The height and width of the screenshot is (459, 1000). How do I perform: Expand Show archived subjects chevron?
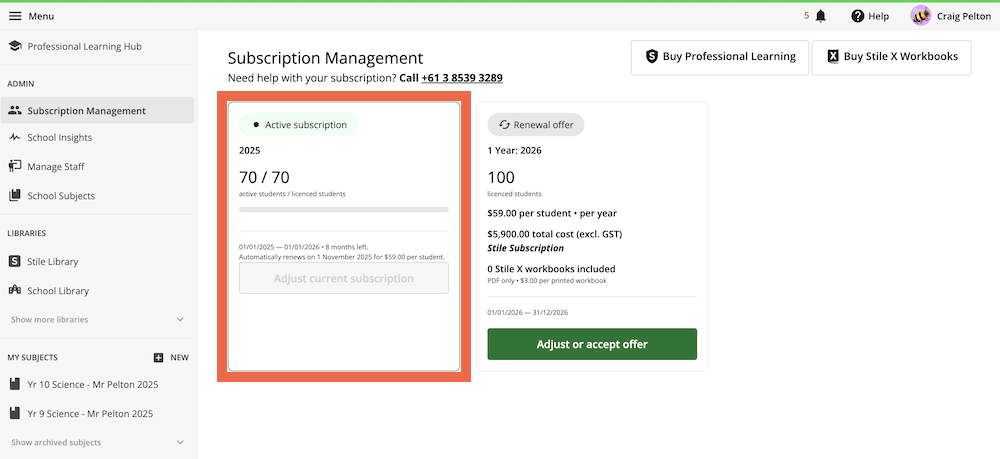(180, 442)
